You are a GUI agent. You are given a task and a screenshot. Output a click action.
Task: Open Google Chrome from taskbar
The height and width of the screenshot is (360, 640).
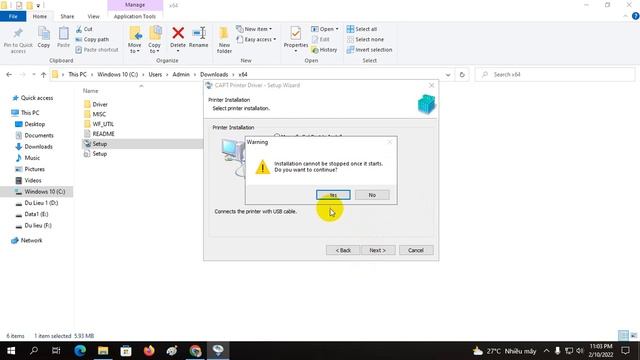point(195,351)
